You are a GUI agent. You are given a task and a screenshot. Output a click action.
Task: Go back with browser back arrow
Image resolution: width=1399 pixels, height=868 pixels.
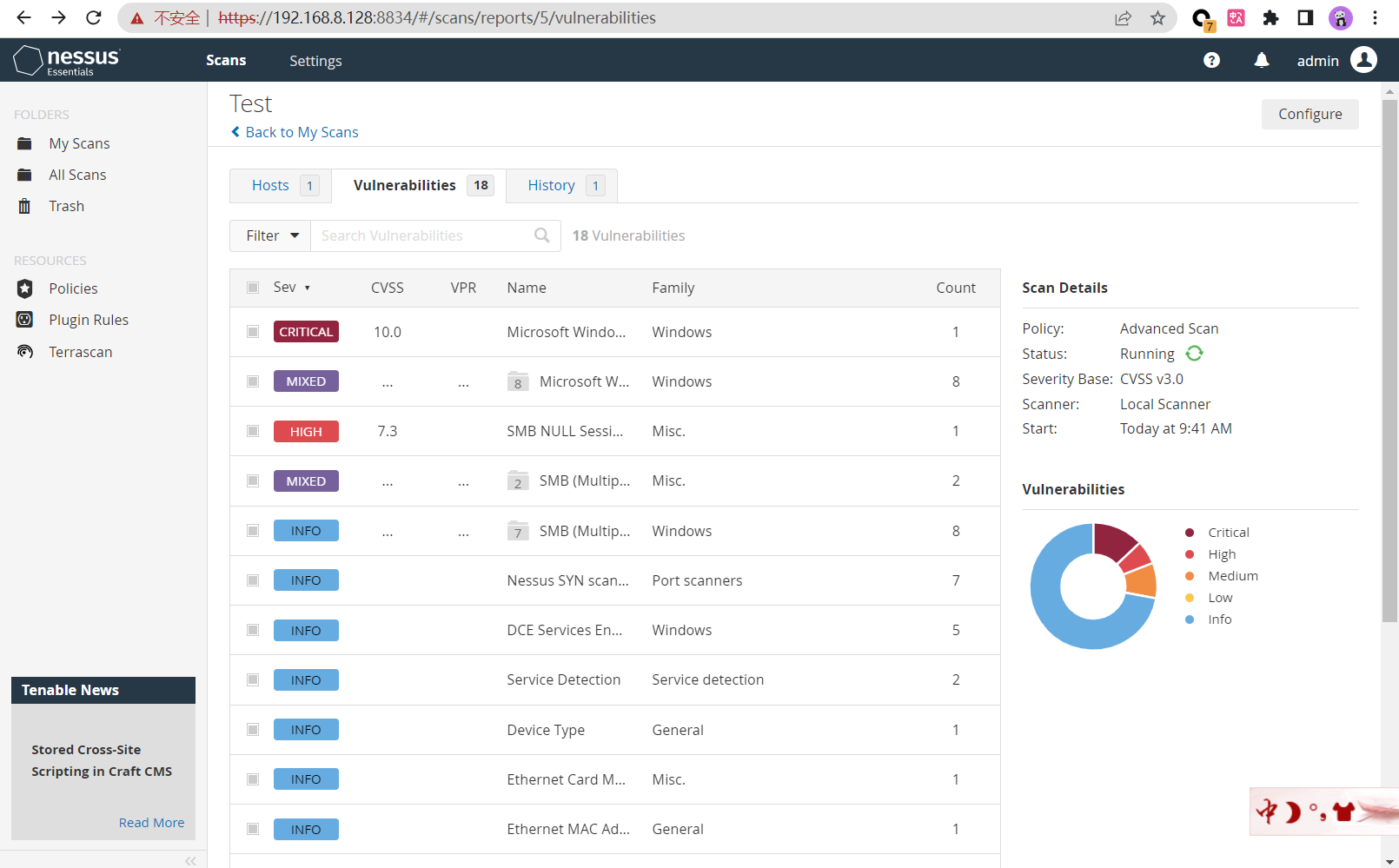pos(23,17)
